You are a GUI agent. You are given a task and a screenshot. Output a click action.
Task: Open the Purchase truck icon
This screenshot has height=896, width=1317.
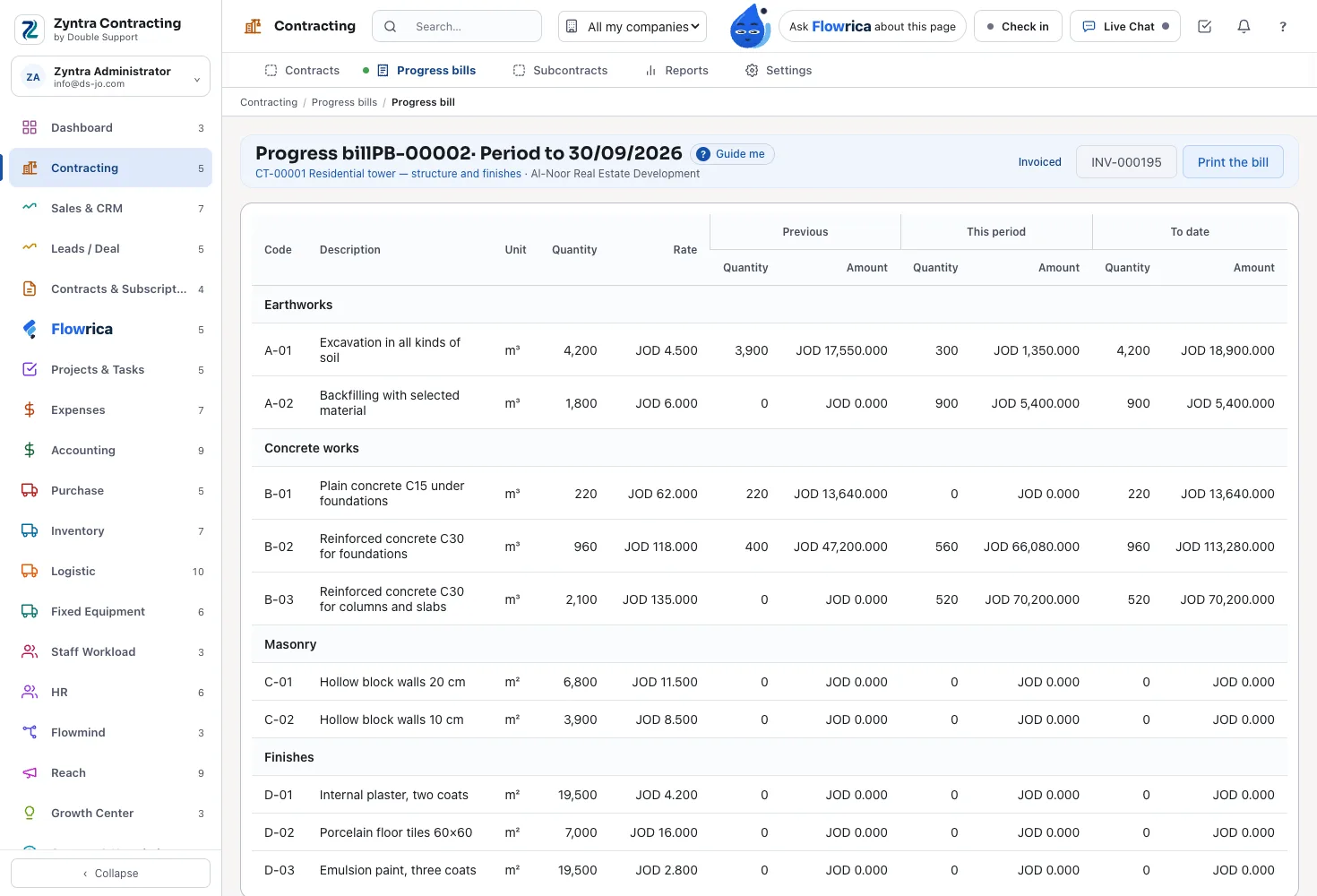tap(30, 490)
